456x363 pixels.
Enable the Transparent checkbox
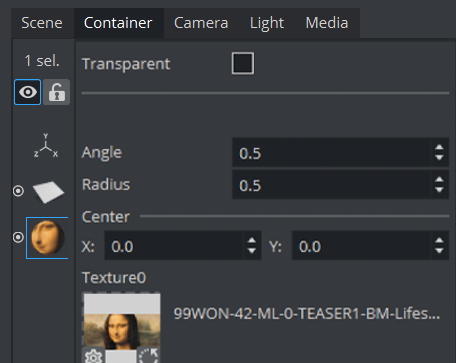(x=243, y=63)
